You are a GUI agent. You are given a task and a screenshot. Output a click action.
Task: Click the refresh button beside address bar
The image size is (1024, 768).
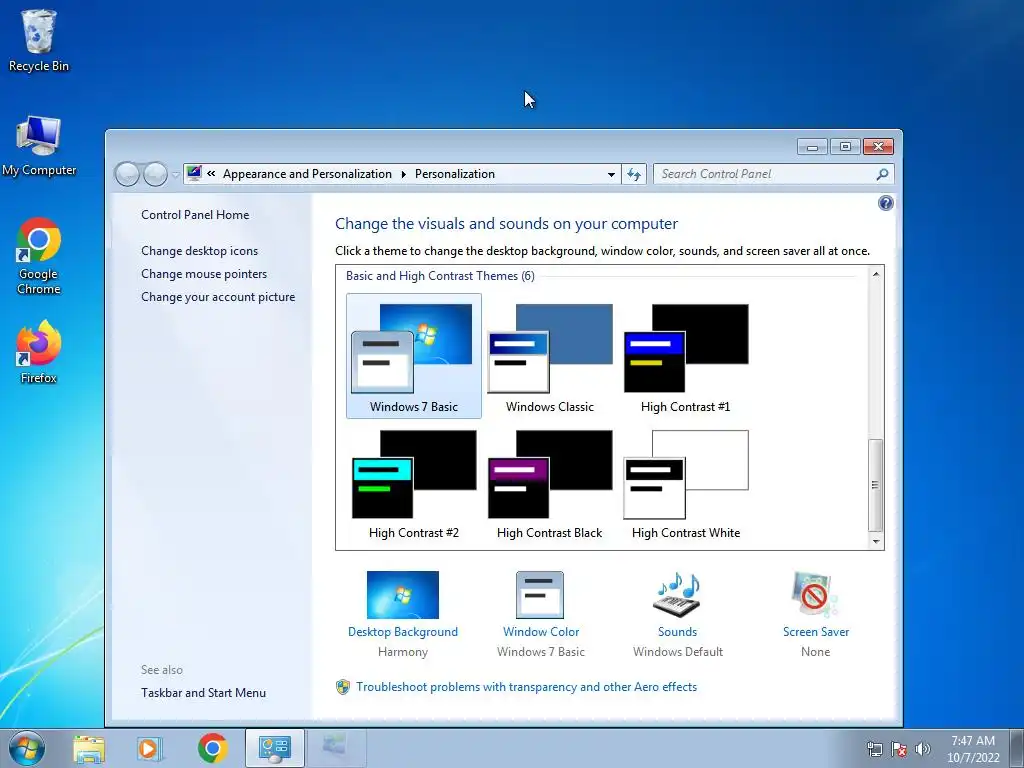pos(633,174)
